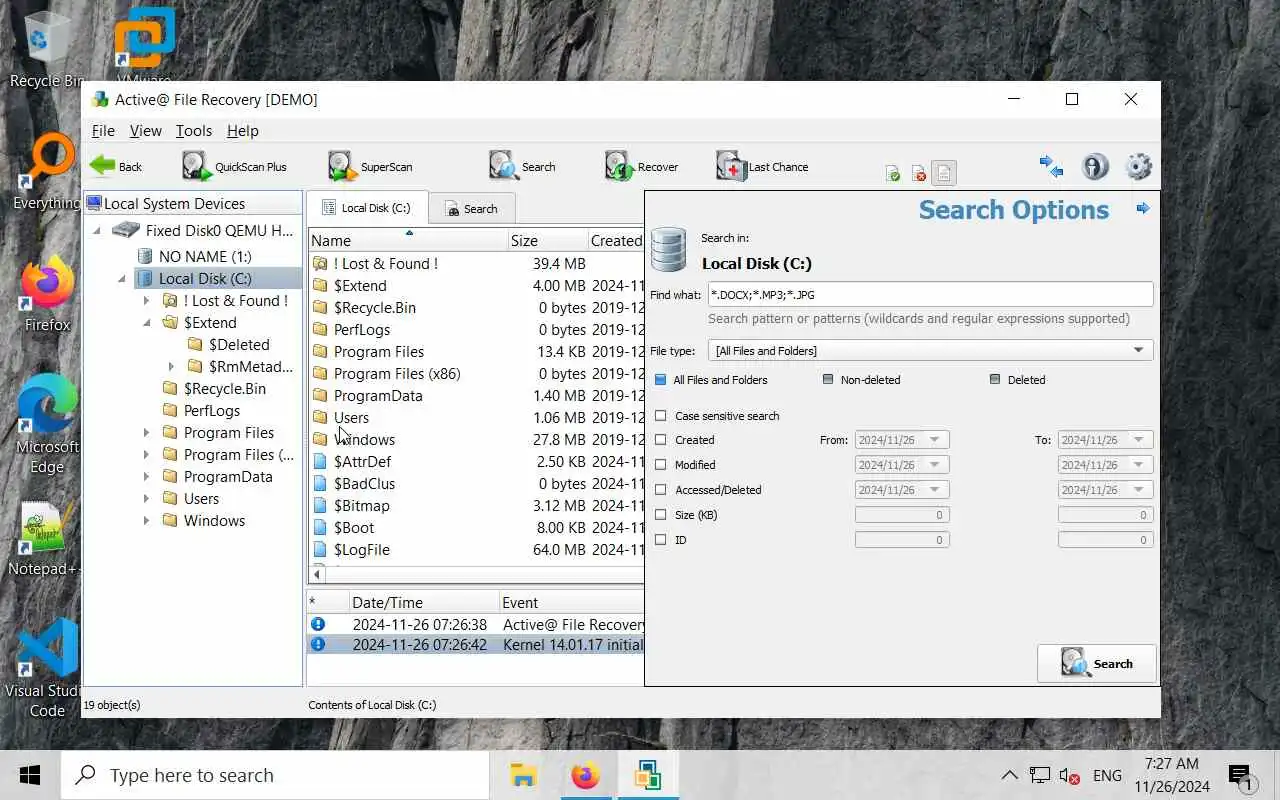Select $Bitmap file in list
The image size is (1280, 800).
pos(361,506)
